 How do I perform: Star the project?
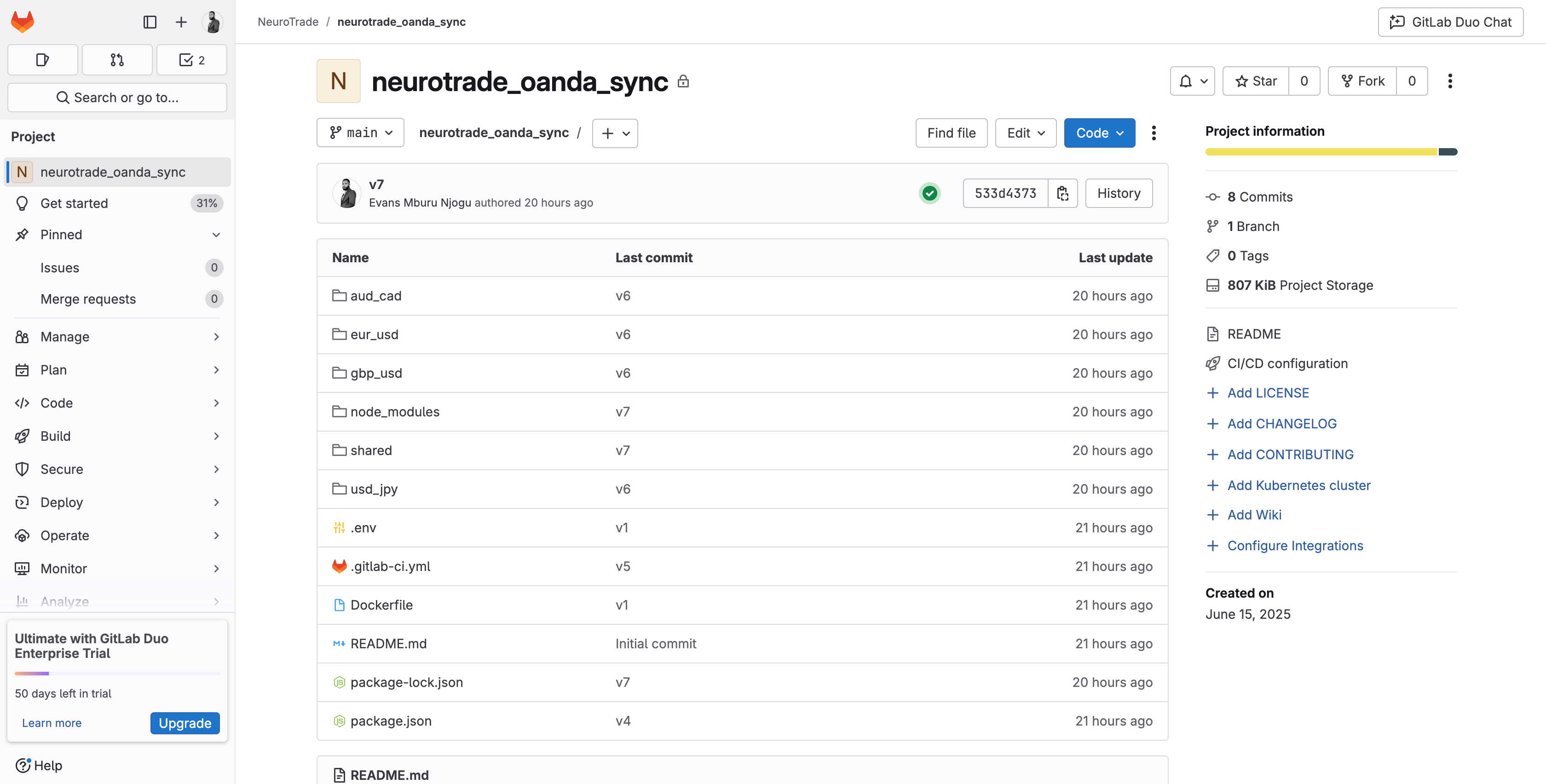pos(1256,81)
